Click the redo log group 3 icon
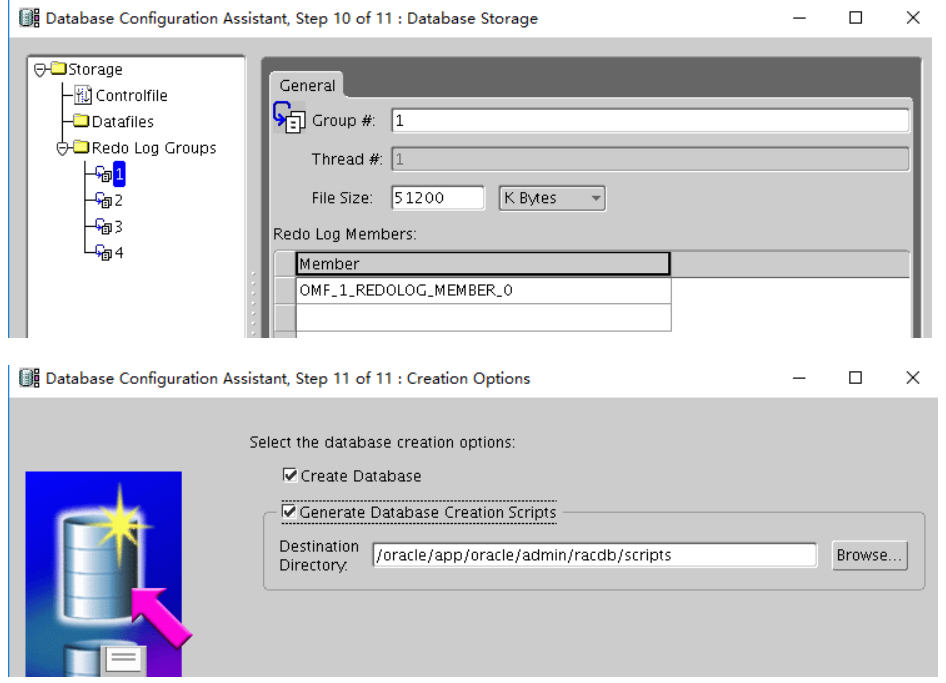 point(104,226)
